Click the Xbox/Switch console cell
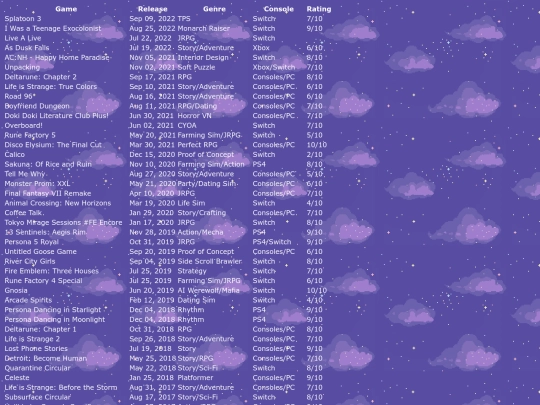 pyautogui.click(x=274, y=67)
